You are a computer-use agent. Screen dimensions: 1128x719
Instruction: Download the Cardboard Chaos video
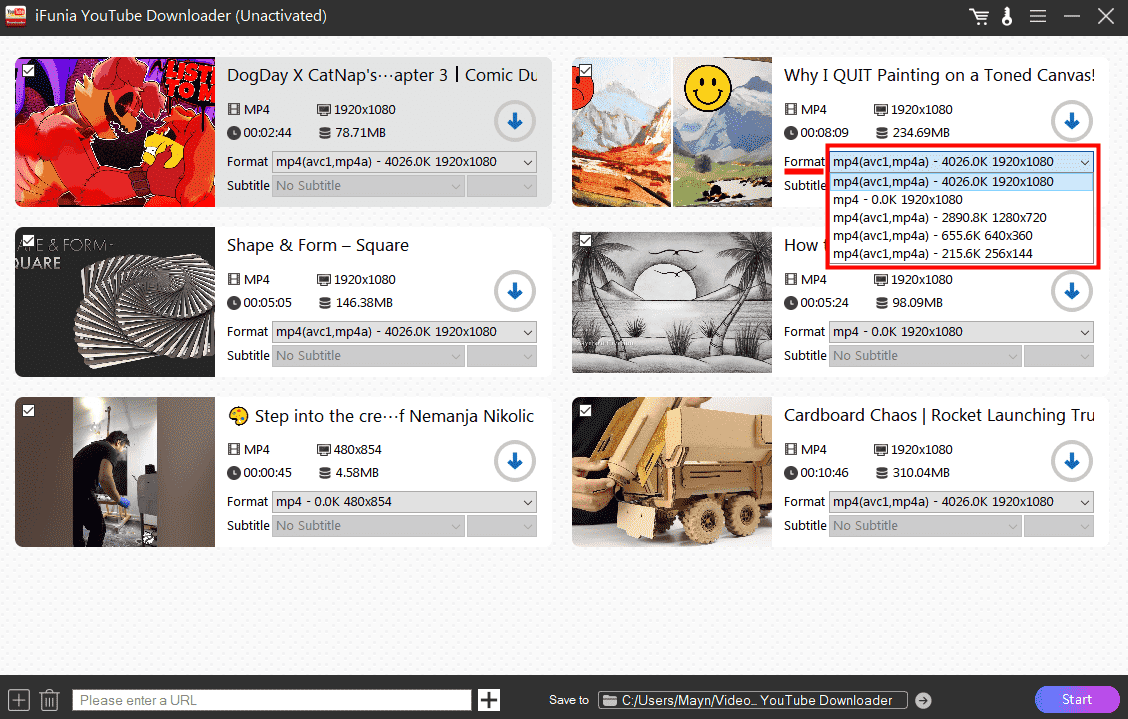coord(1071,462)
